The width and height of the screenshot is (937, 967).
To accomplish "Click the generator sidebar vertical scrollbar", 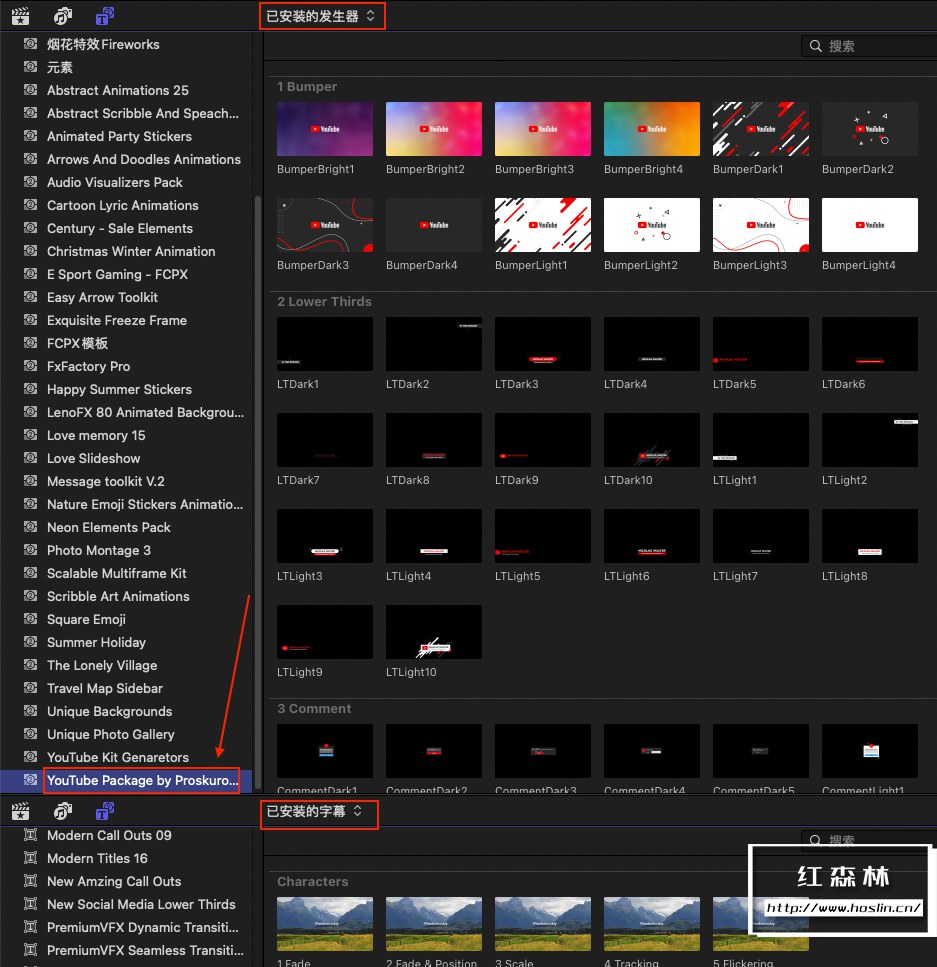I will [258, 492].
